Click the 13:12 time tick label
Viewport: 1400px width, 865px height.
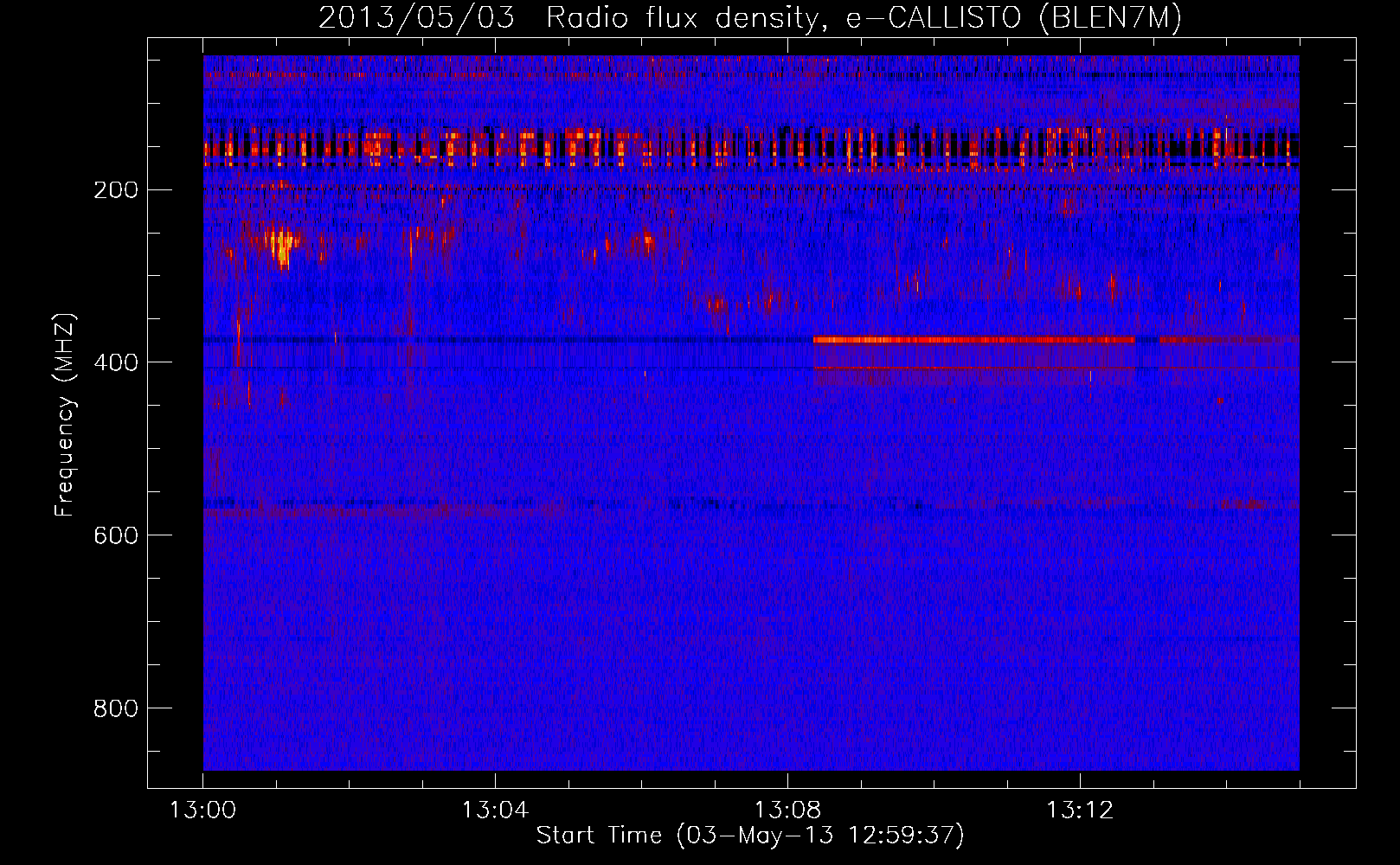1080,811
